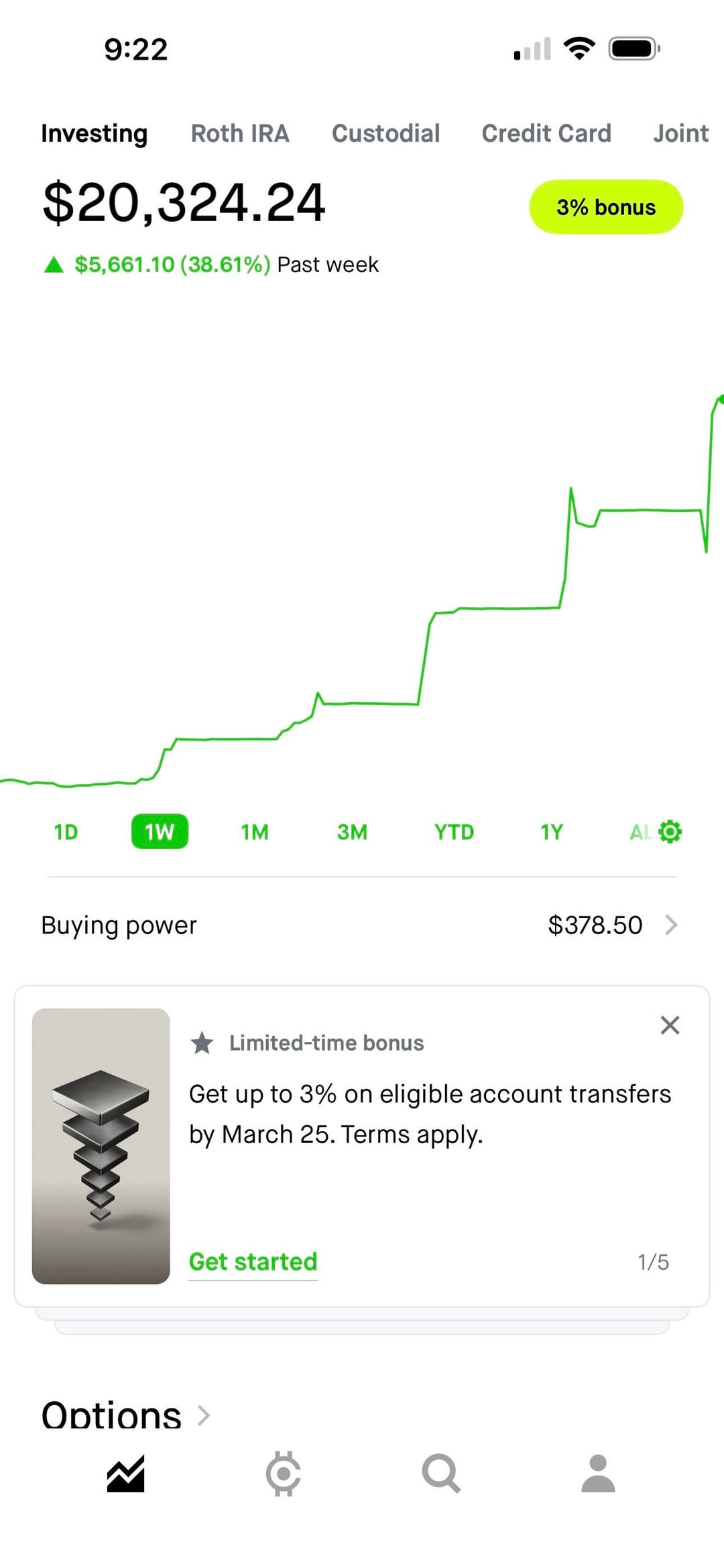Select the 1D chart range

point(66,832)
